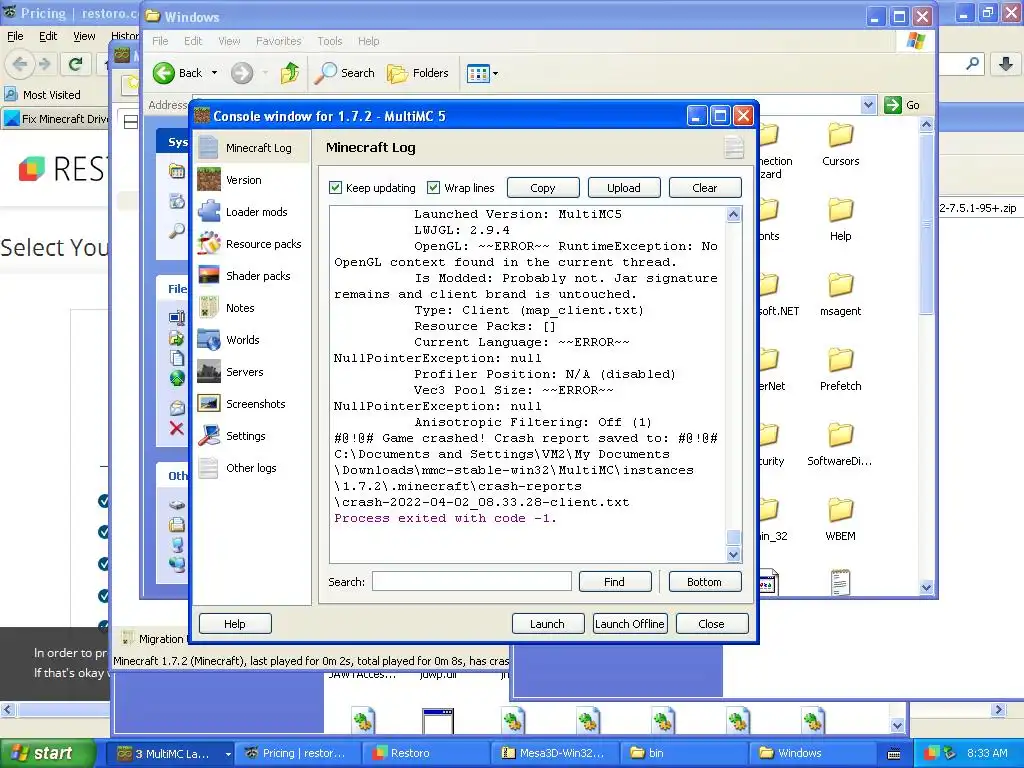The image size is (1024, 768).
Task: Open Prefetch folder in Windows explorer
Action: pos(840,370)
